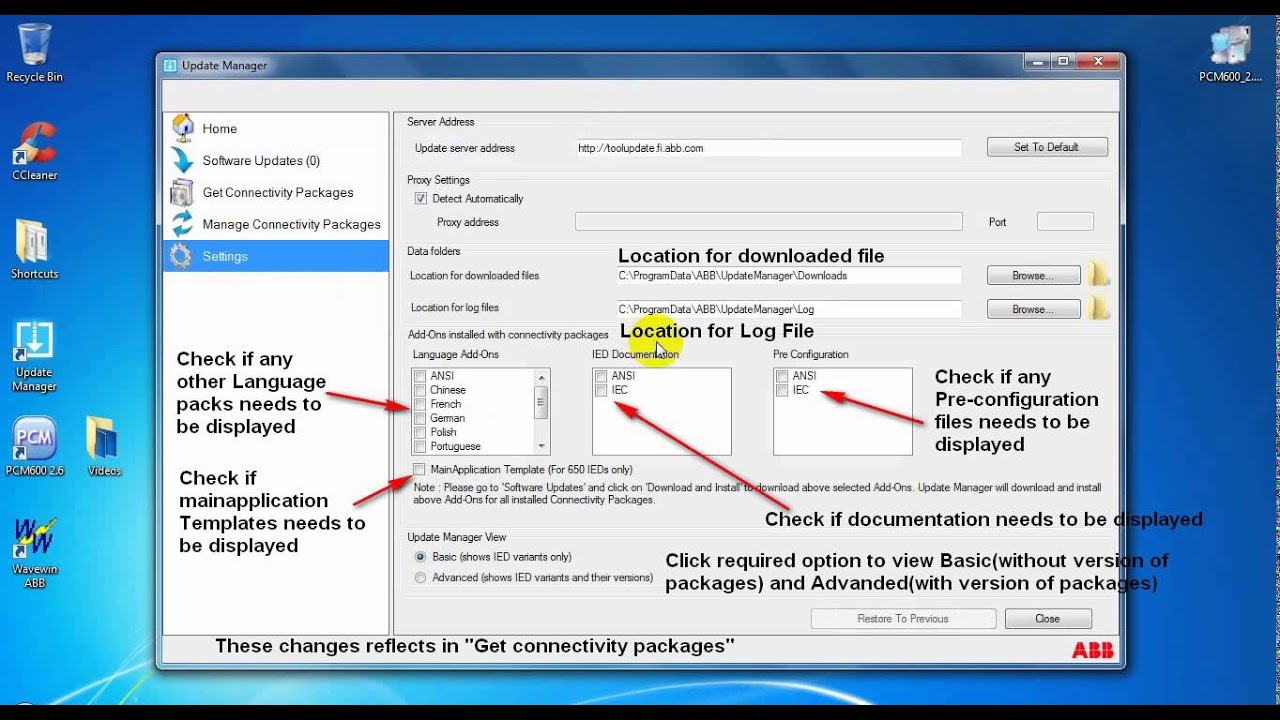Click the Update Manager title bar icon
Image resolution: width=1280 pixels, height=720 pixels.
tap(170, 65)
